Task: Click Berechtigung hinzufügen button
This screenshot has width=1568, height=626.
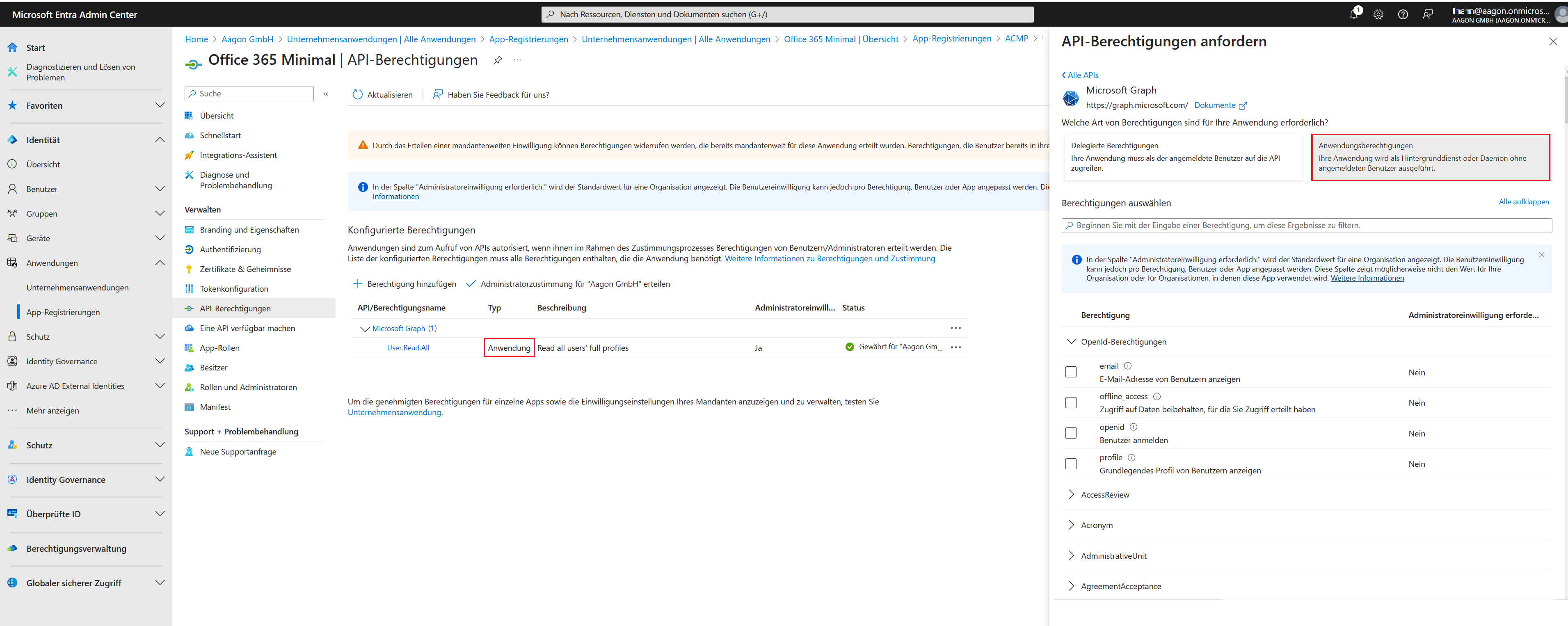Action: pos(405,283)
